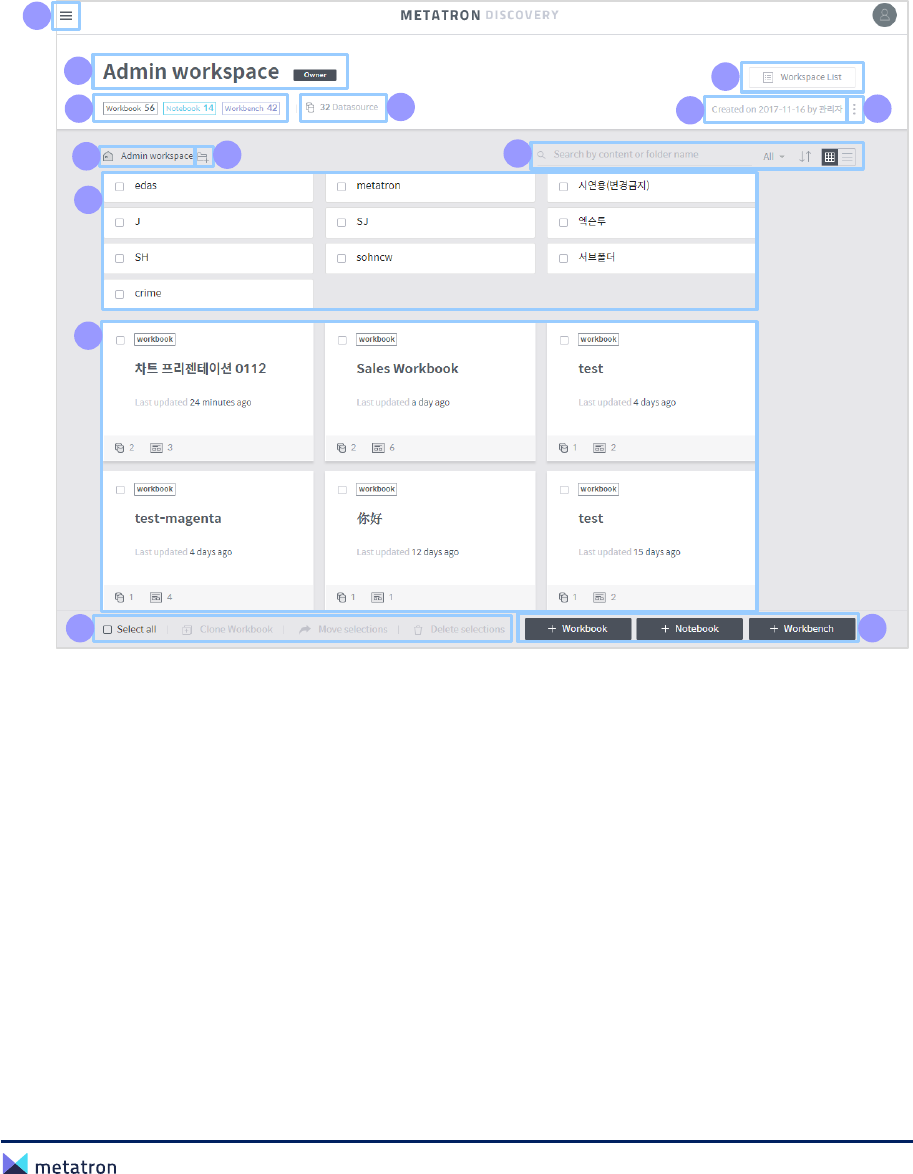Toggle the sort order arrows icon
The width and height of the screenshot is (913, 1174).
click(805, 156)
